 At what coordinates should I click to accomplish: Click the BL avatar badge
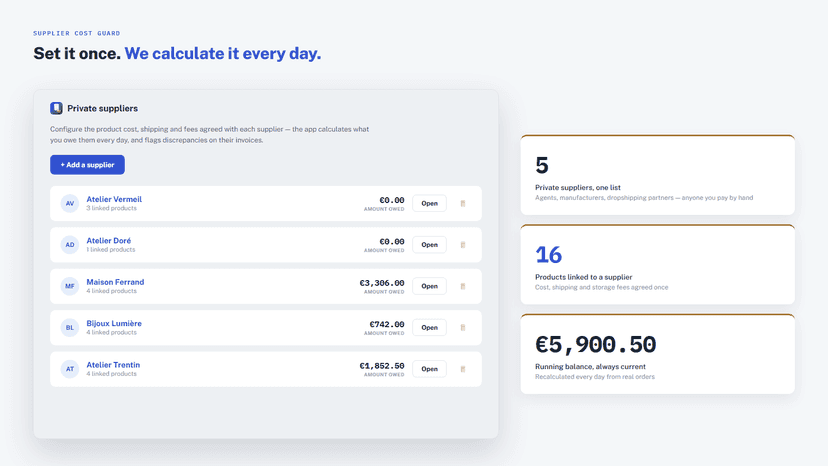pos(70,328)
